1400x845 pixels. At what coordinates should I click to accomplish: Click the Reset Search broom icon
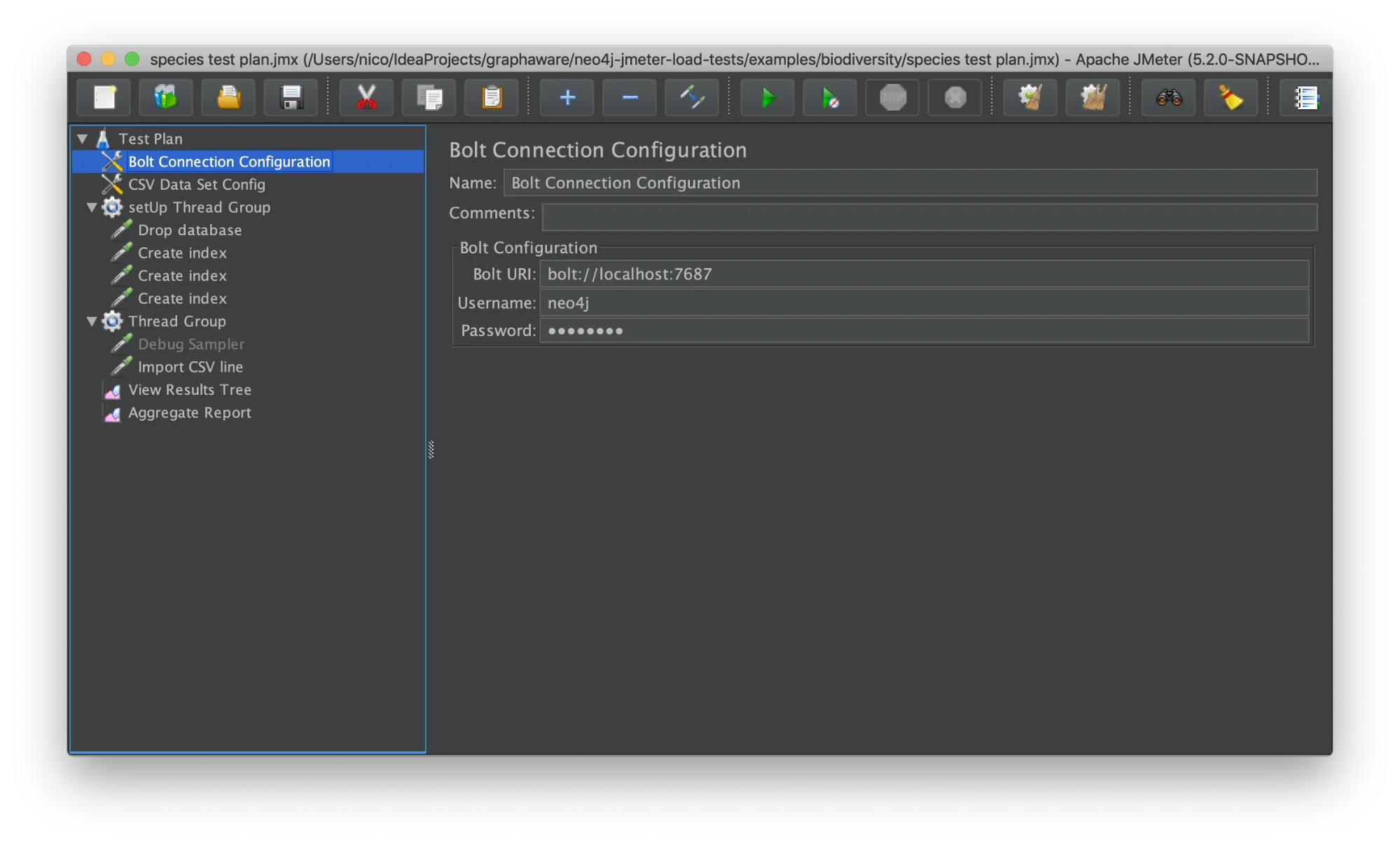click(x=1231, y=97)
